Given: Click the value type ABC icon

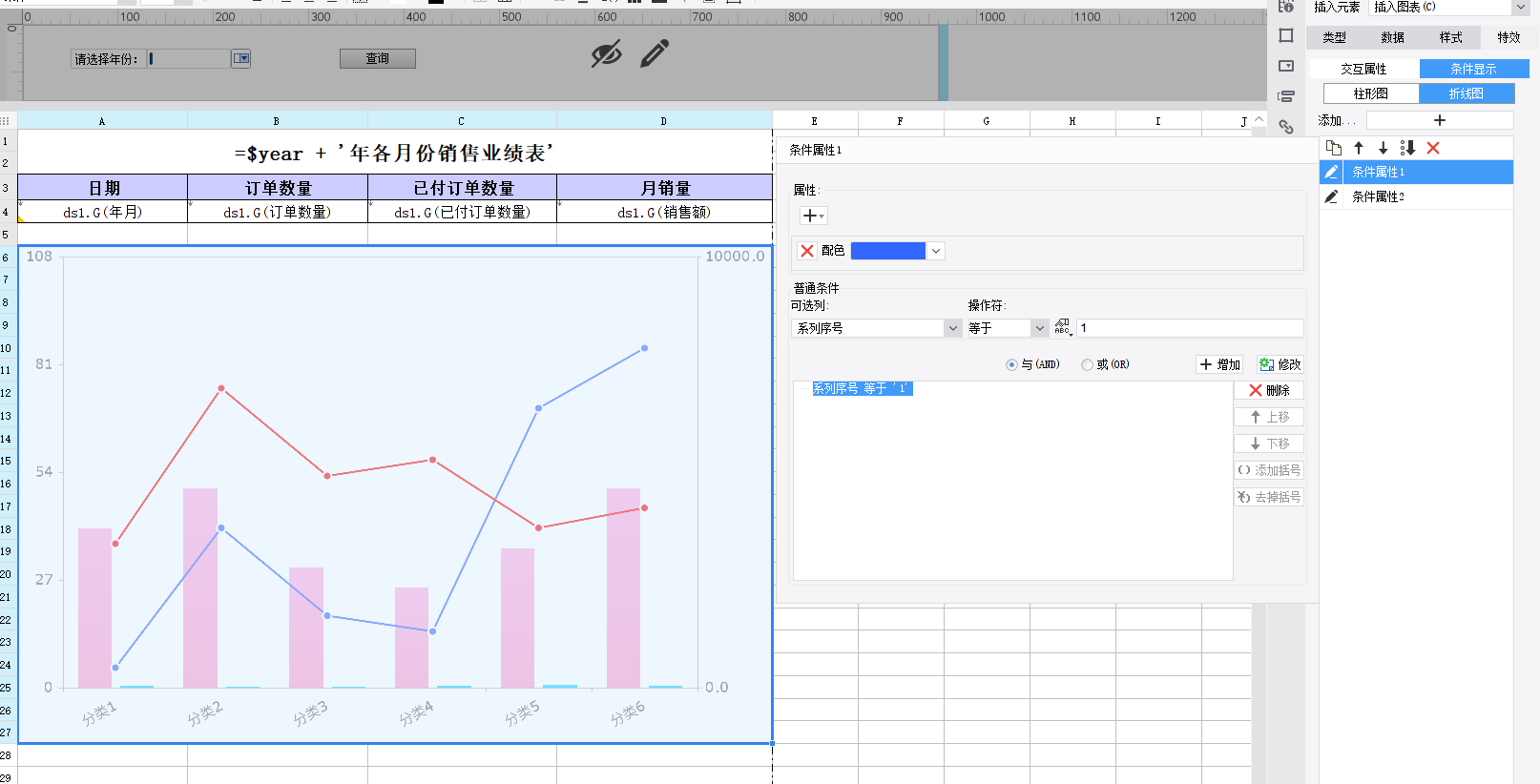Looking at the screenshot, I should 1063,327.
